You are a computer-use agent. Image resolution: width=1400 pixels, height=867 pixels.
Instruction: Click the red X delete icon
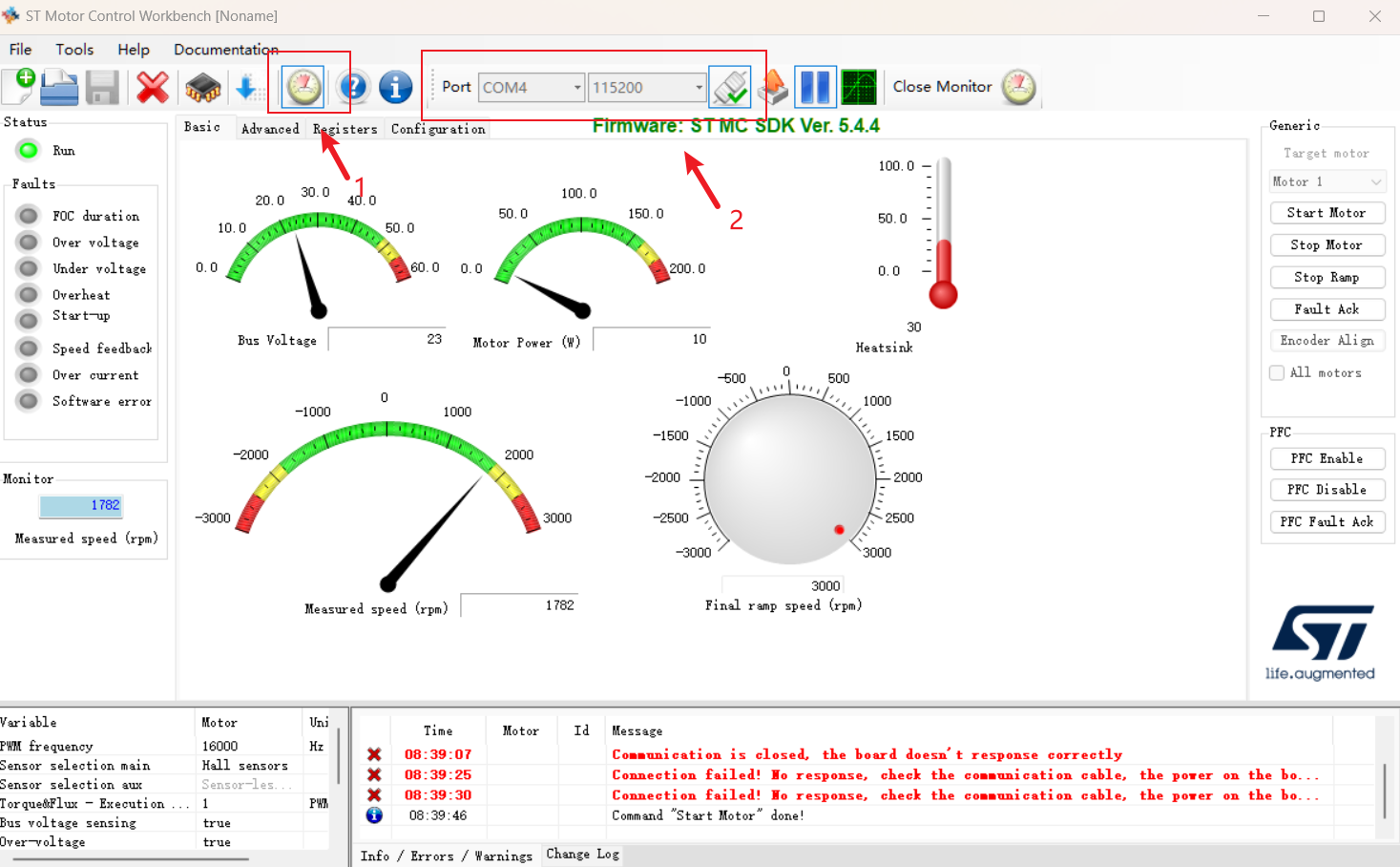coord(153,88)
